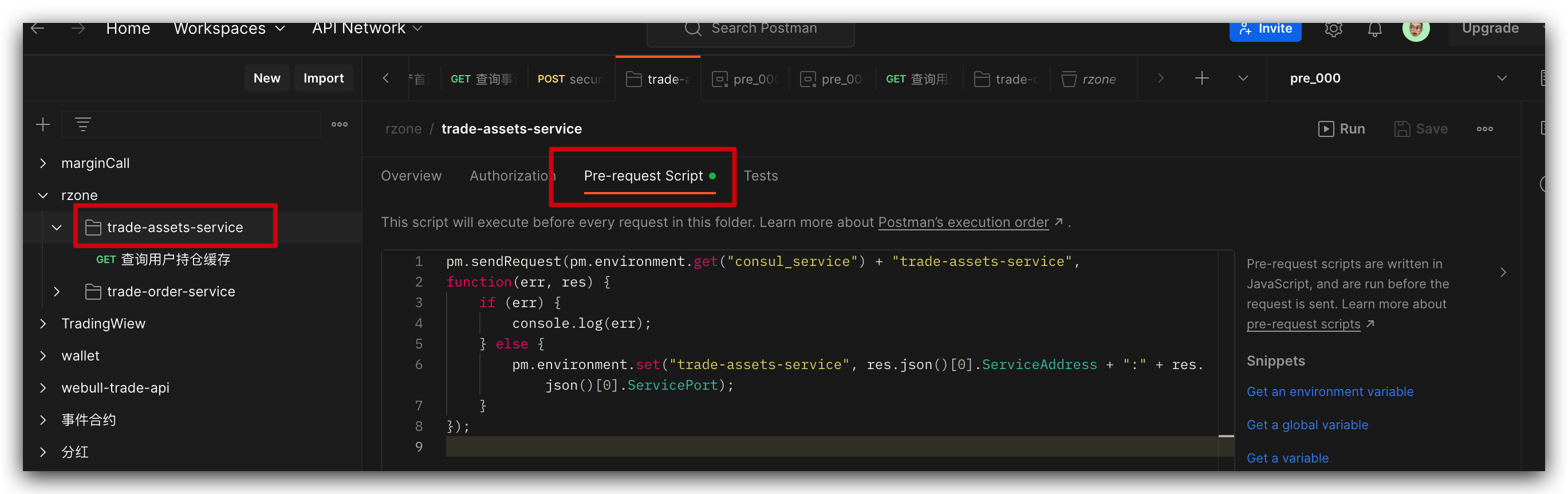Expand the wallet collection
This screenshot has height=494, width=1568.
(42, 356)
